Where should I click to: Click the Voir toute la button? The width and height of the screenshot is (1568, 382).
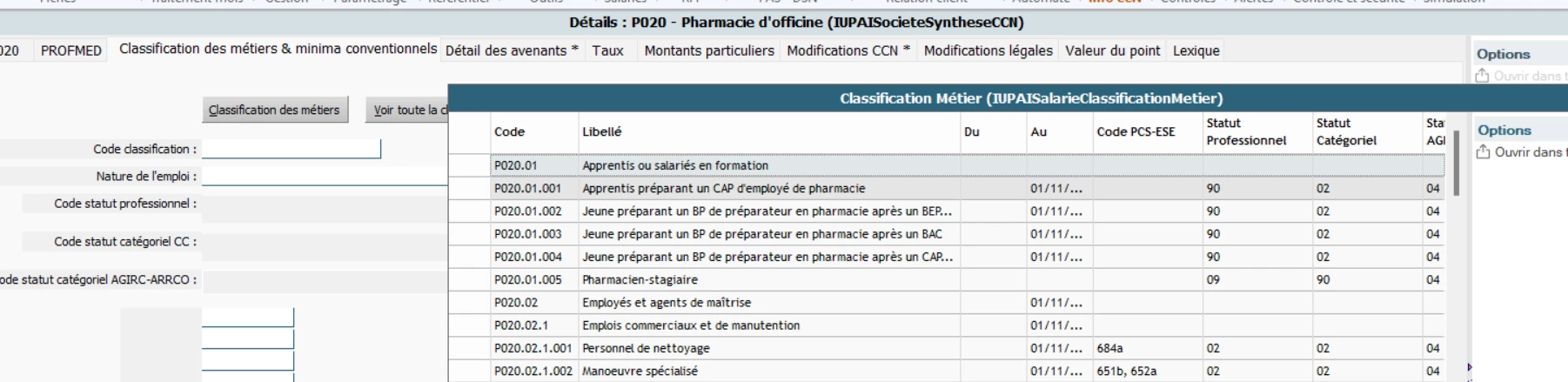coord(407,110)
